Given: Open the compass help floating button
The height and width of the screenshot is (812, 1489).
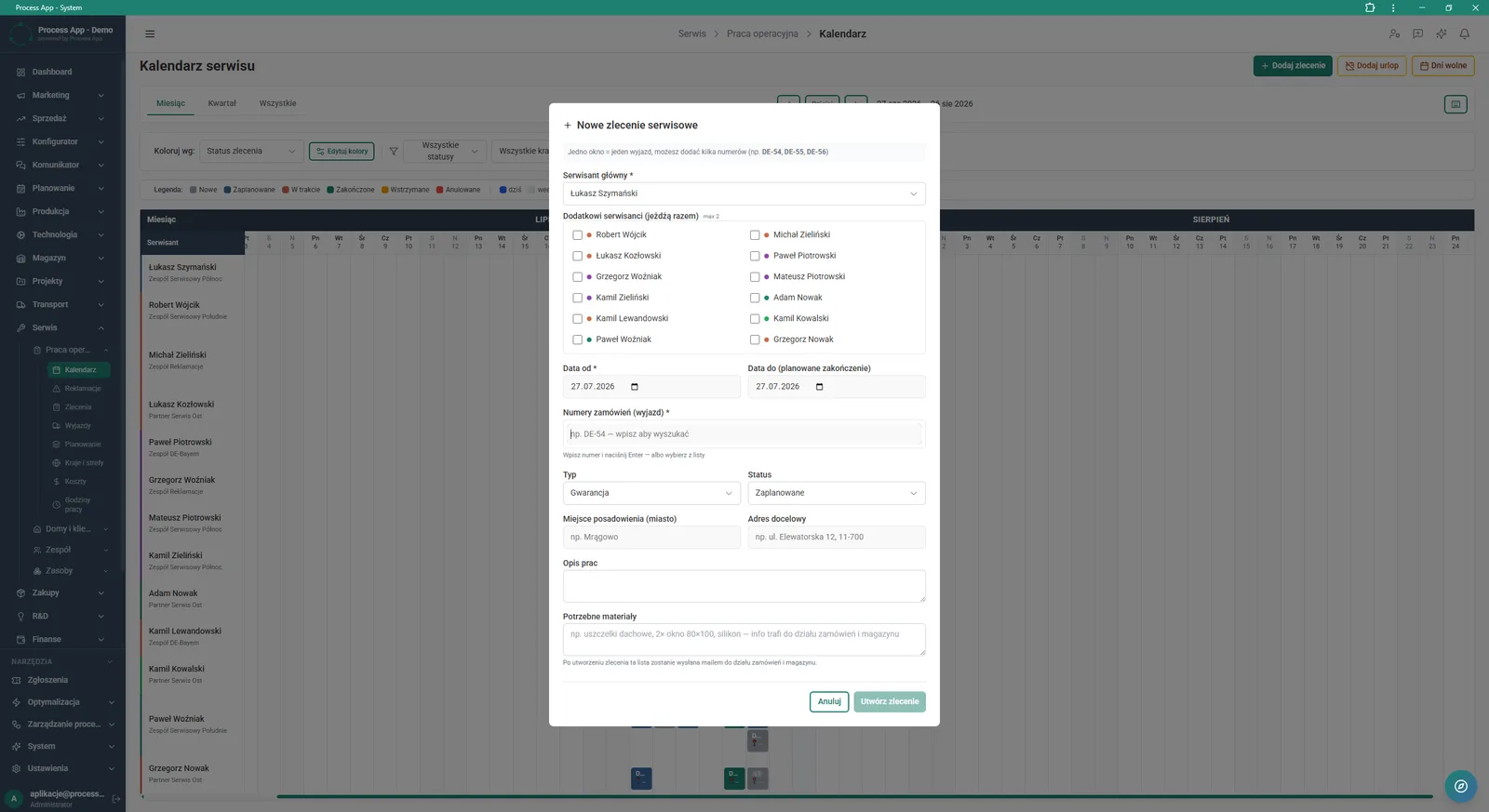Looking at the screenshot, I should (1460, 786).
